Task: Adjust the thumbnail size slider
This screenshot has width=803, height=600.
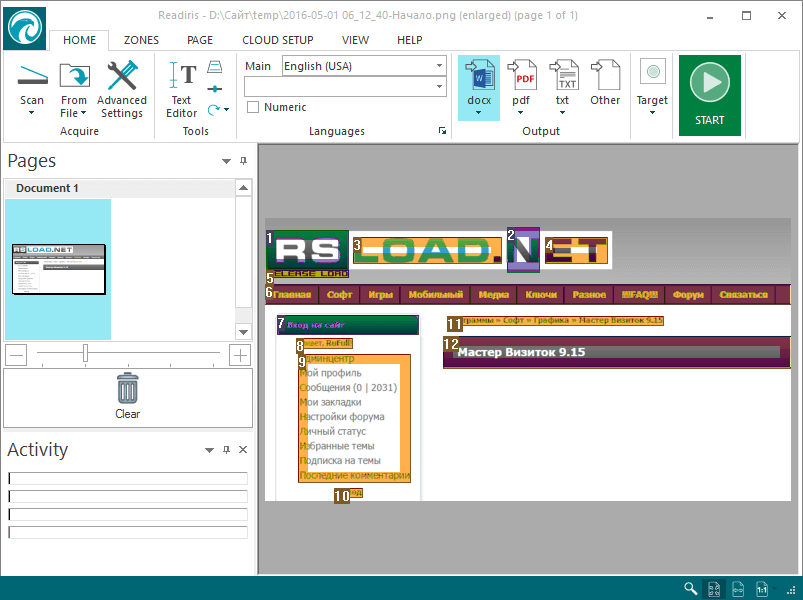Action: 84,353
